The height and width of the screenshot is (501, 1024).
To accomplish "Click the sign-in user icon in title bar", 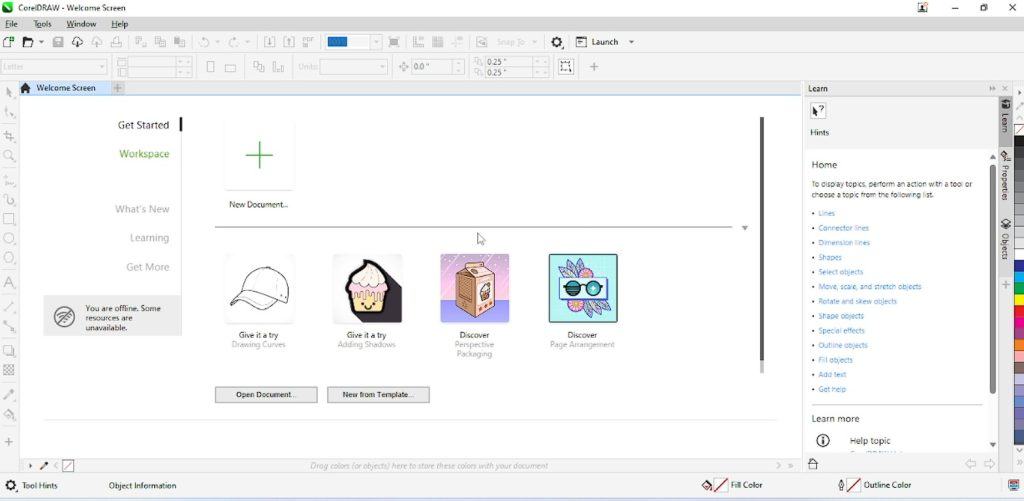I will (x=922, y=8).
